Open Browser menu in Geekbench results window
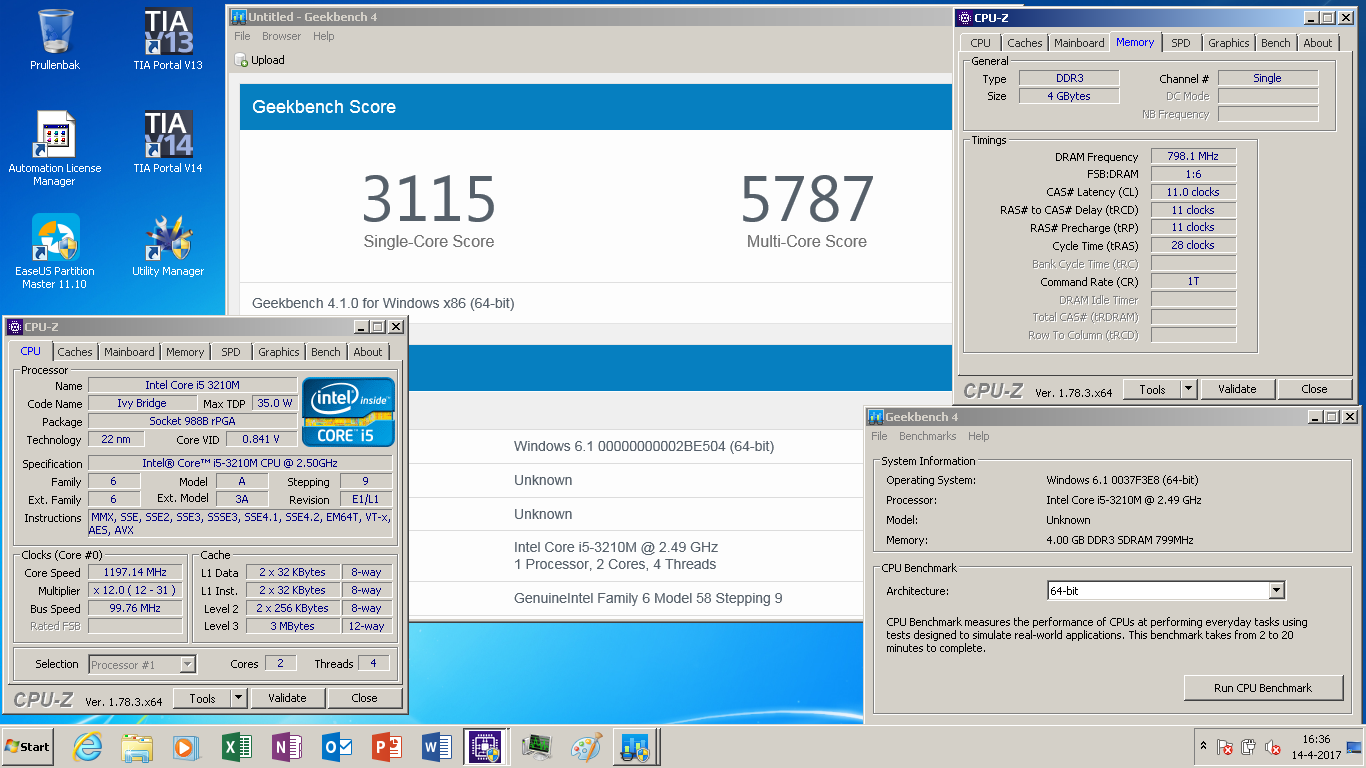 pyautogui.click(x=281, y=36)
